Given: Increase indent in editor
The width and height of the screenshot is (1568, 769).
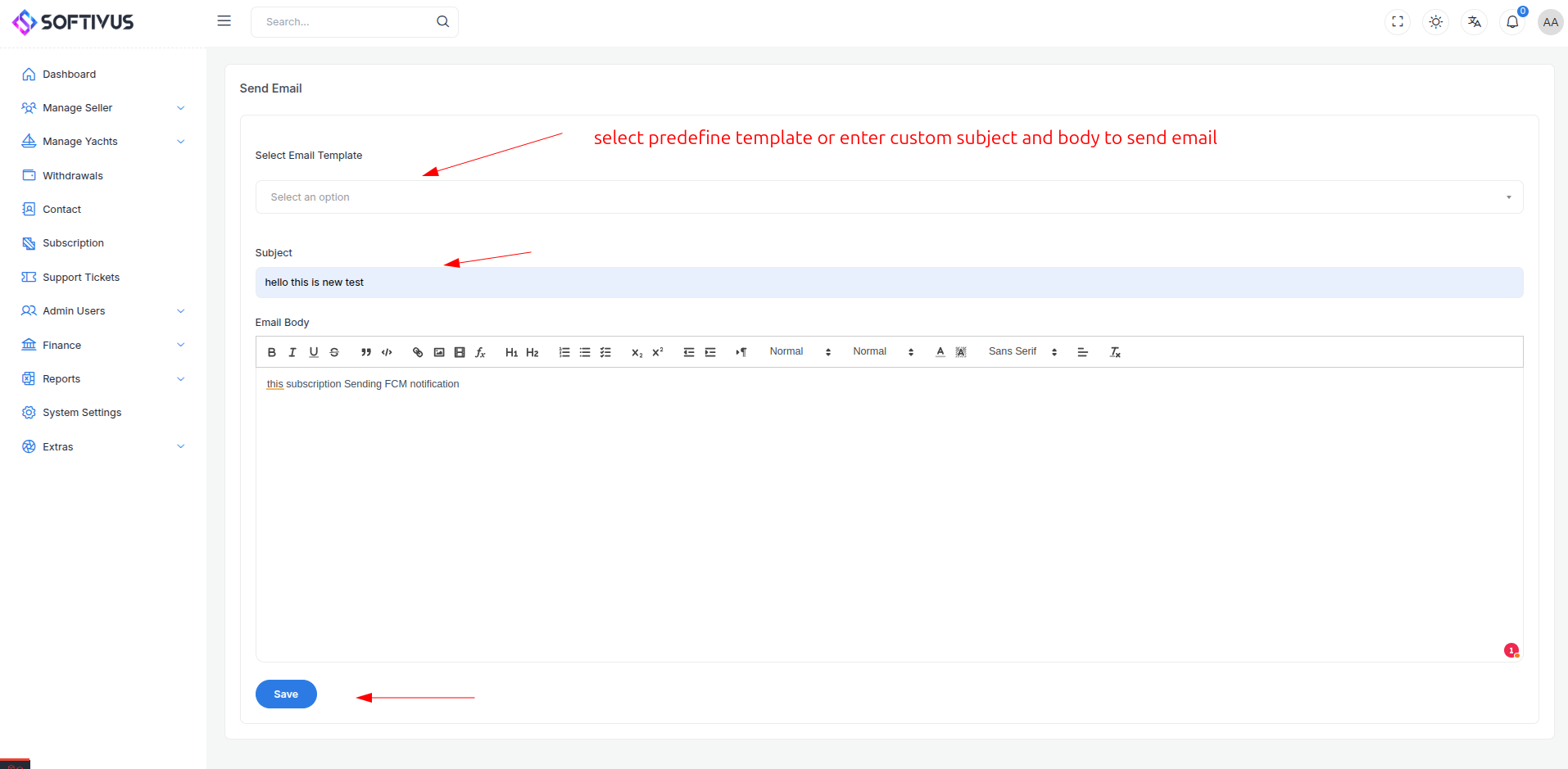Looking at the screenshot, I should [x=710, y=352].
